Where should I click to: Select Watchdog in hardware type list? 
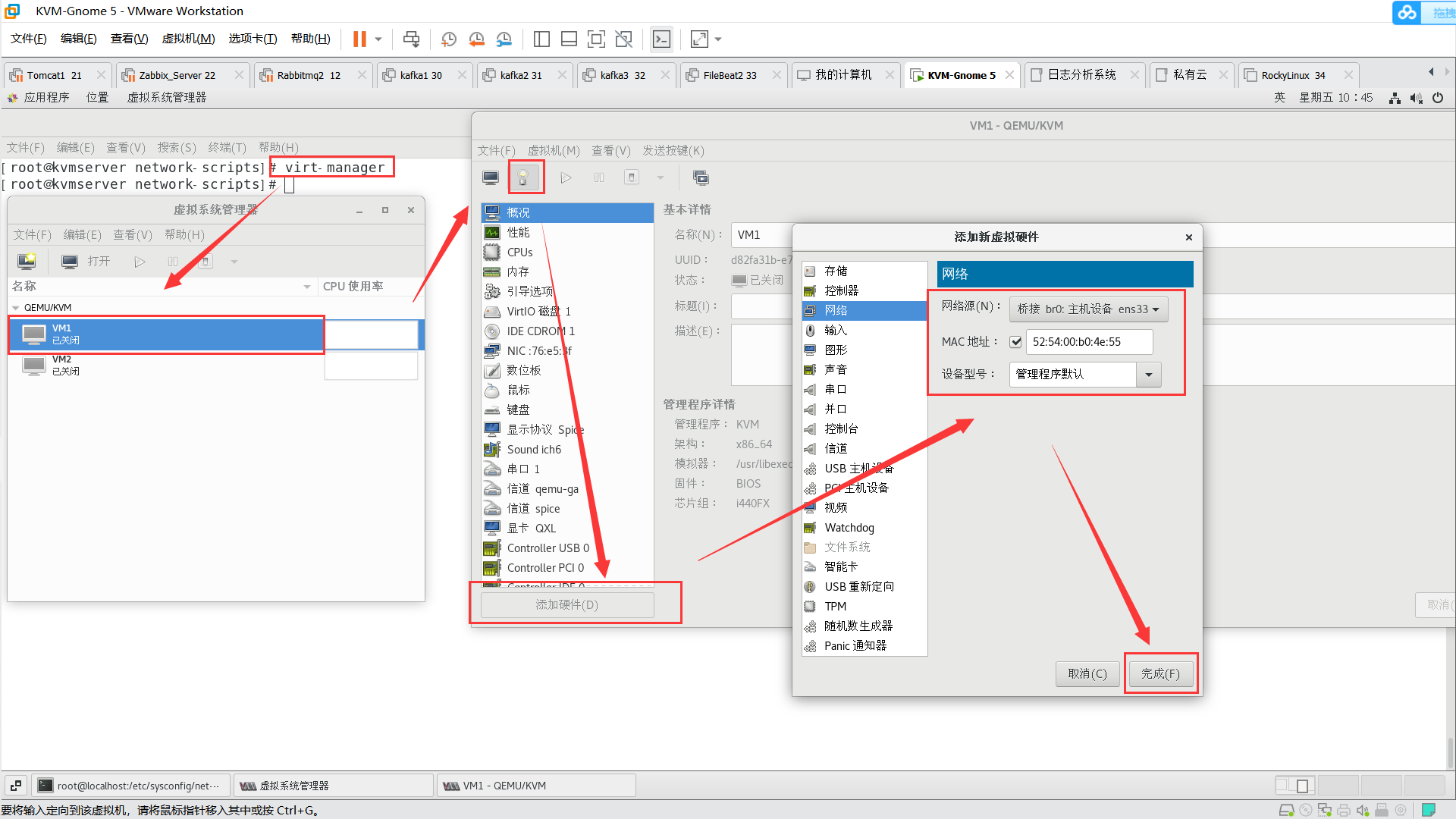pyautogui.click(x=849, y=528)
